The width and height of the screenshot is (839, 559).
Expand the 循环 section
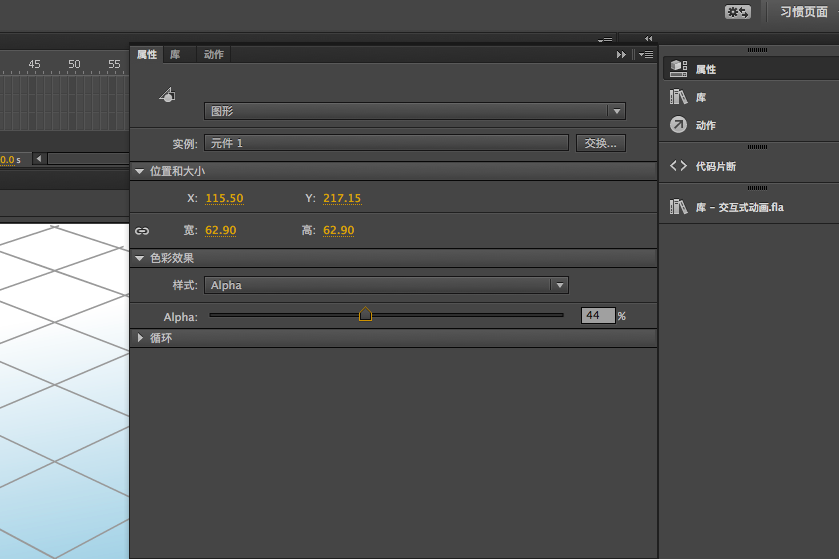click(x=140, y=338)
